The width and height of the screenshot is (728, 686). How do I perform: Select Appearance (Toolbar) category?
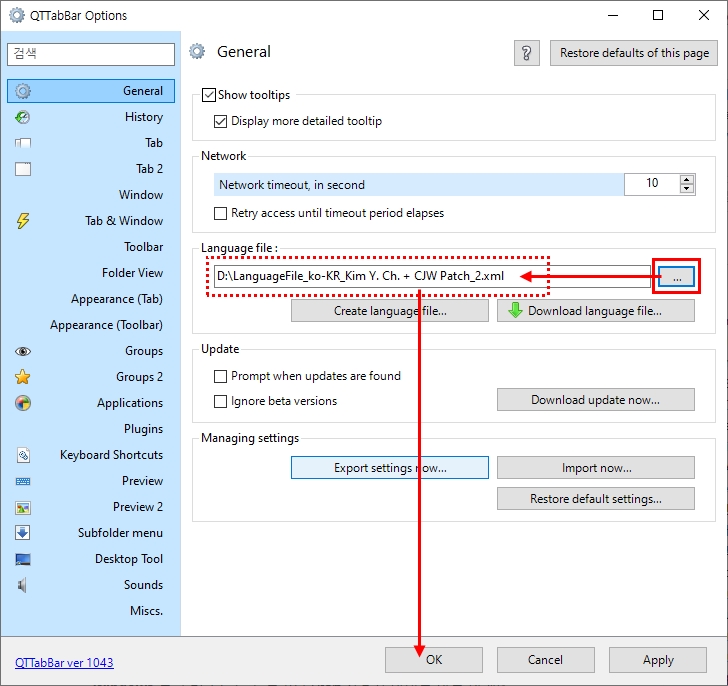[91, 325]
